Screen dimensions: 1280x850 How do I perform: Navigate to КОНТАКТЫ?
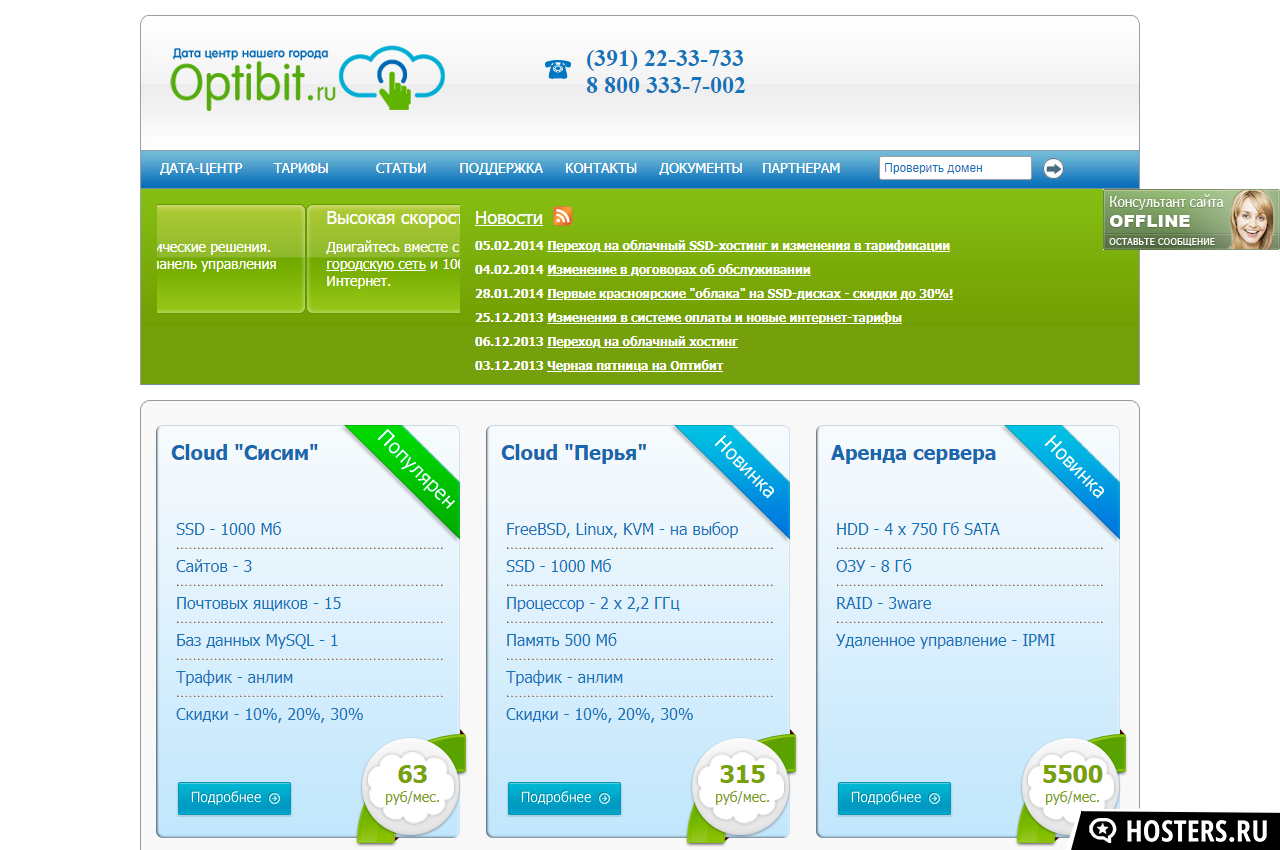[x=601, y=168]
